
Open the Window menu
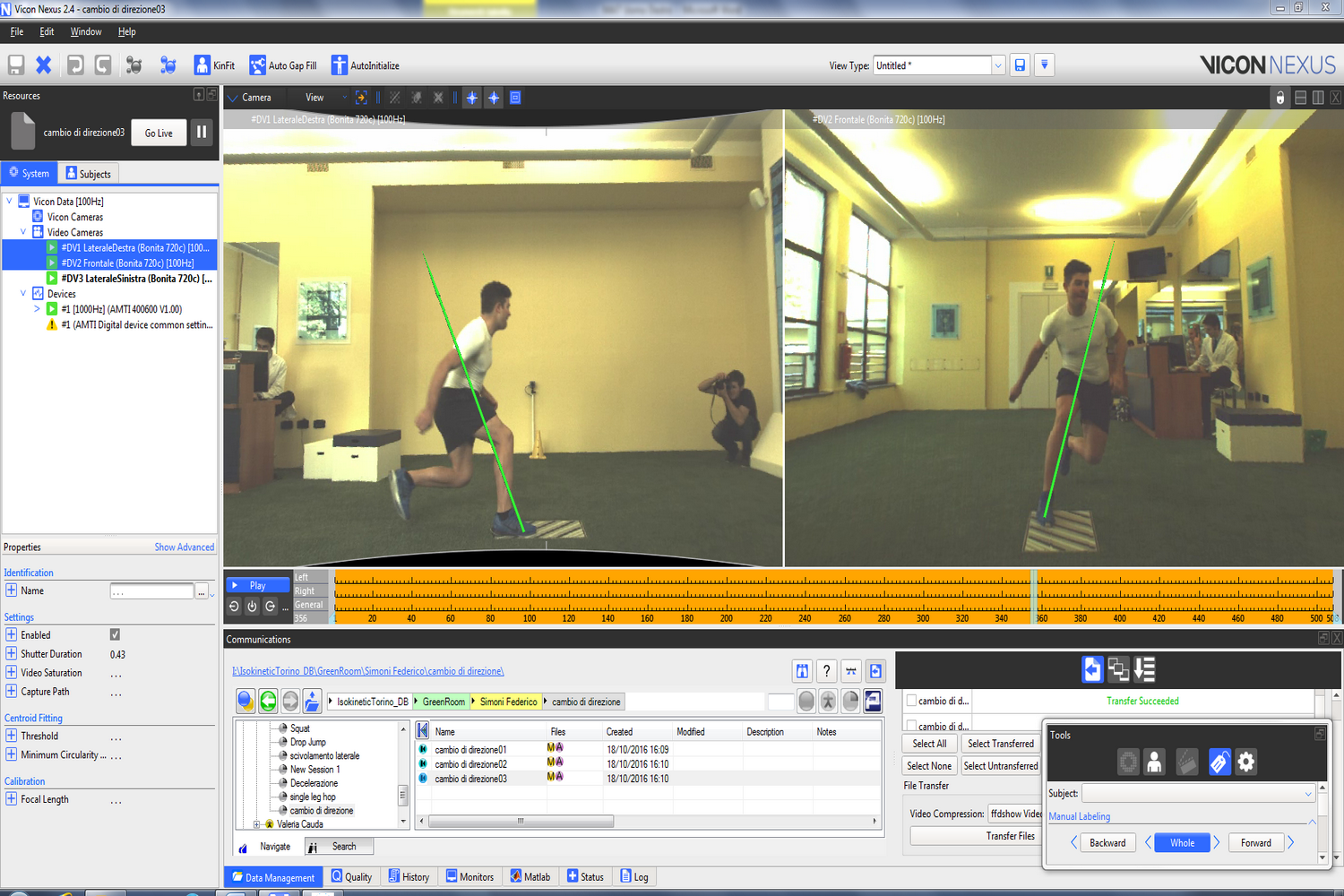coord(86,31)
